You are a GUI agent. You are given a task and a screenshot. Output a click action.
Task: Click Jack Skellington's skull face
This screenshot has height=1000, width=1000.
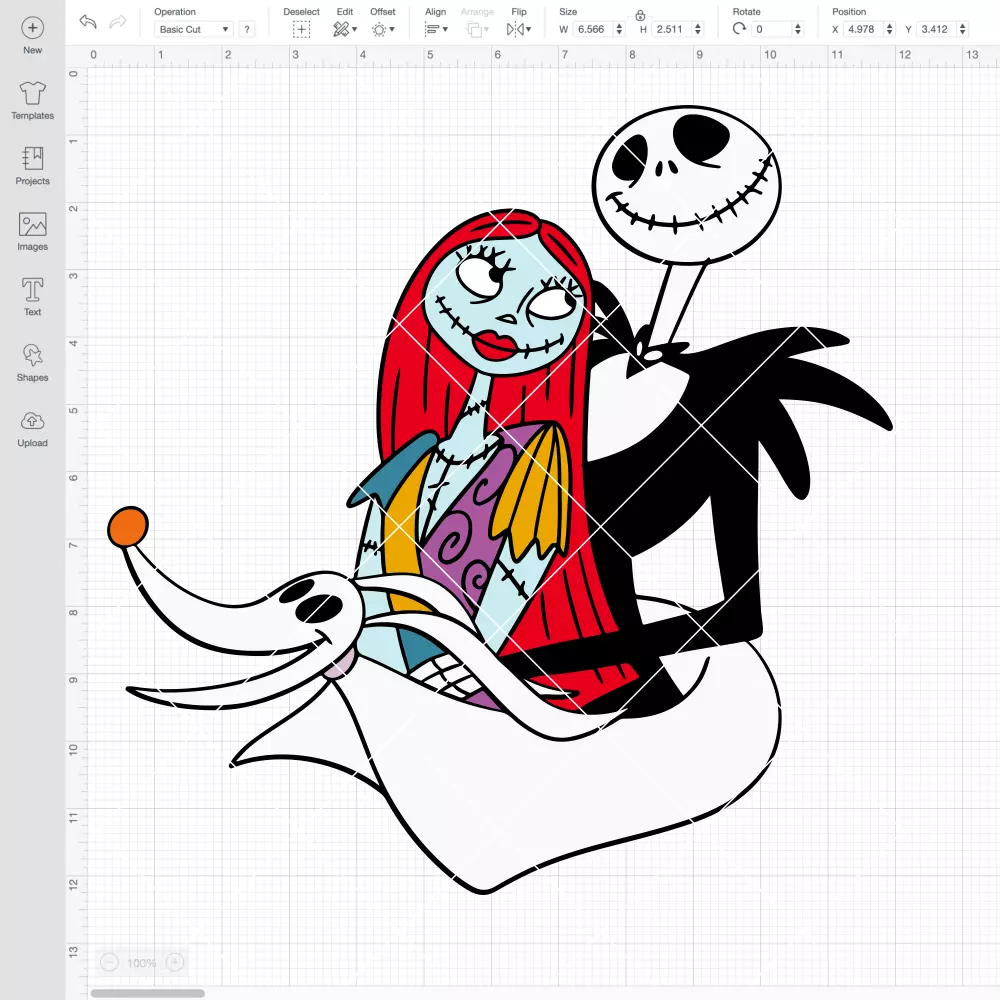[x=687, y=184]
